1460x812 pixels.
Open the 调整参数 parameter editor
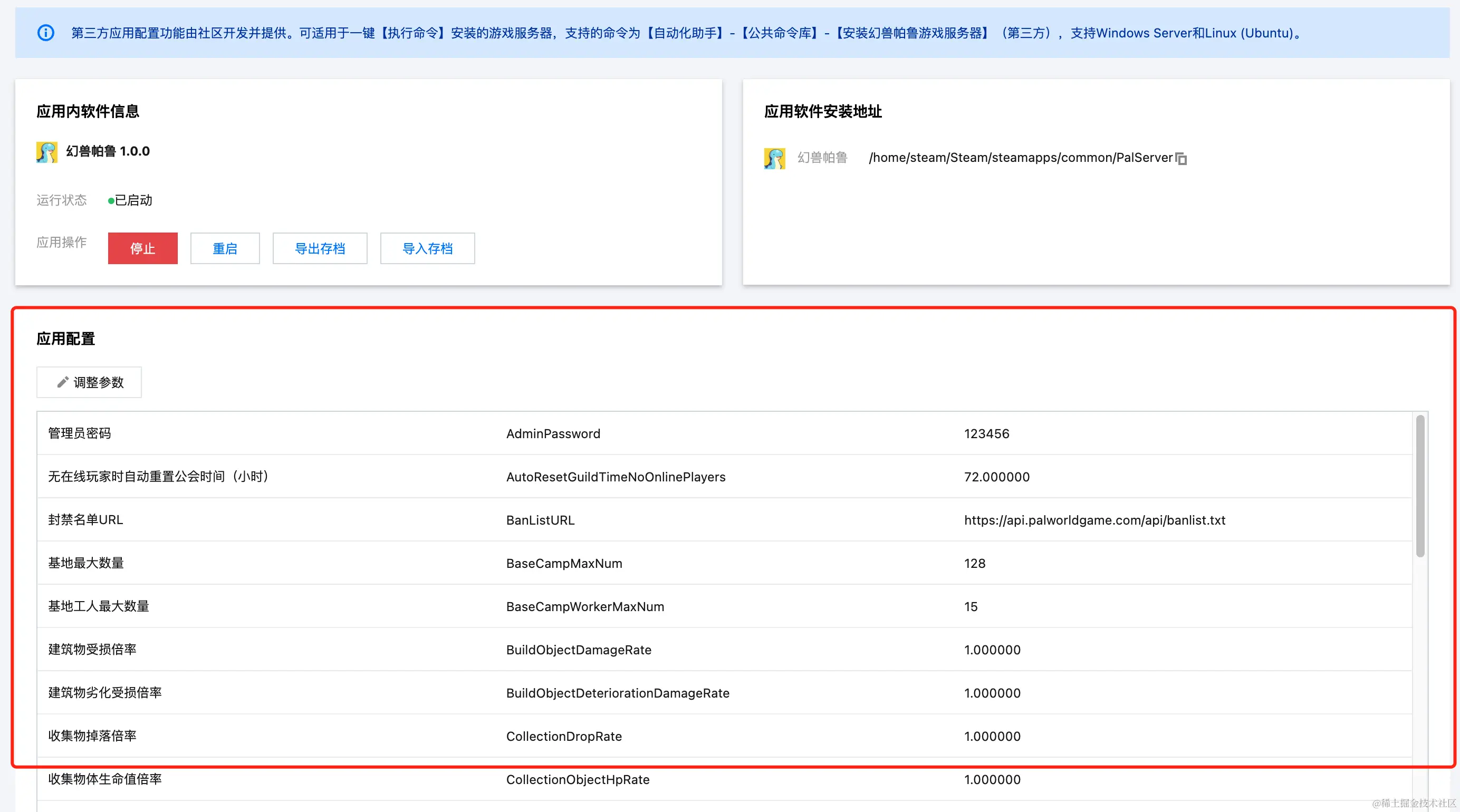(90, 382)
